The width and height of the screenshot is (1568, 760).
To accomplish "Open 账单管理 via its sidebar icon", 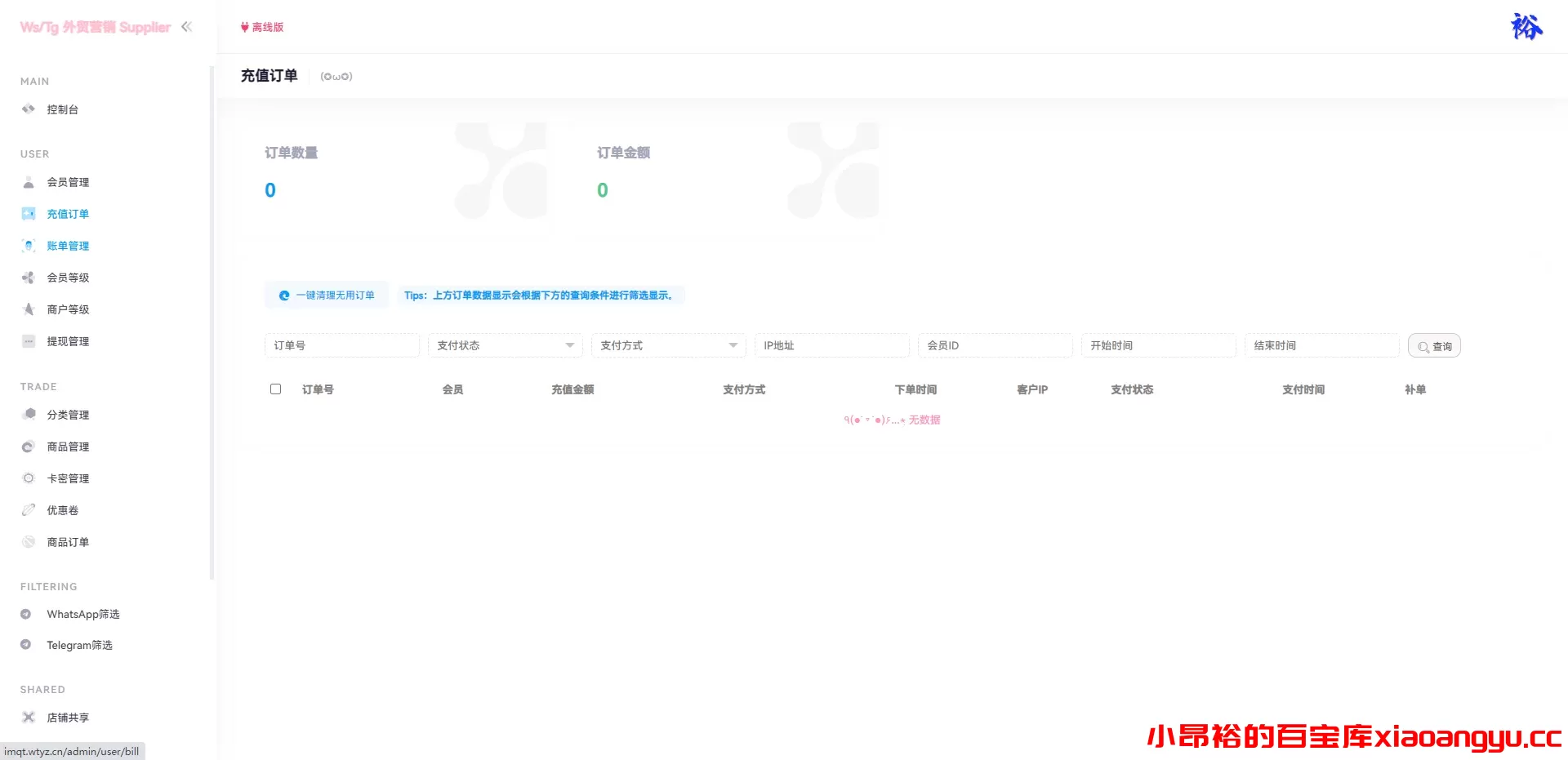I will (28, 245).
